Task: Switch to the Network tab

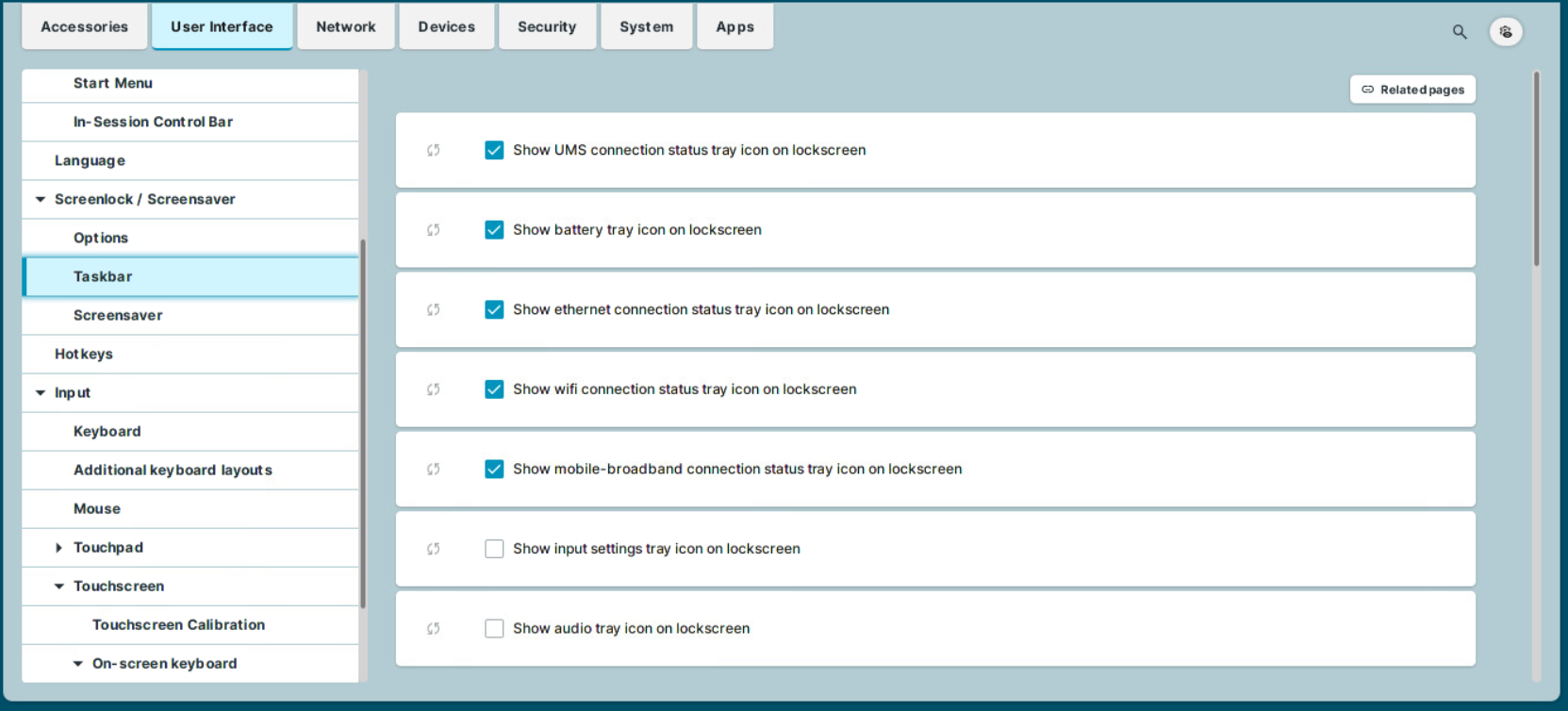Action: [345, 26]
